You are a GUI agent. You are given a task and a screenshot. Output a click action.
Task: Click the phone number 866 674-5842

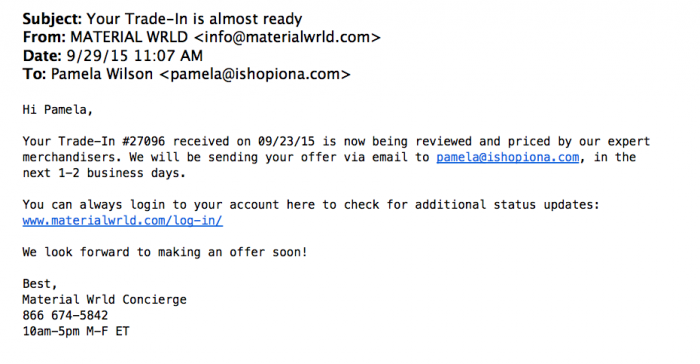click(x=65, y=315)
